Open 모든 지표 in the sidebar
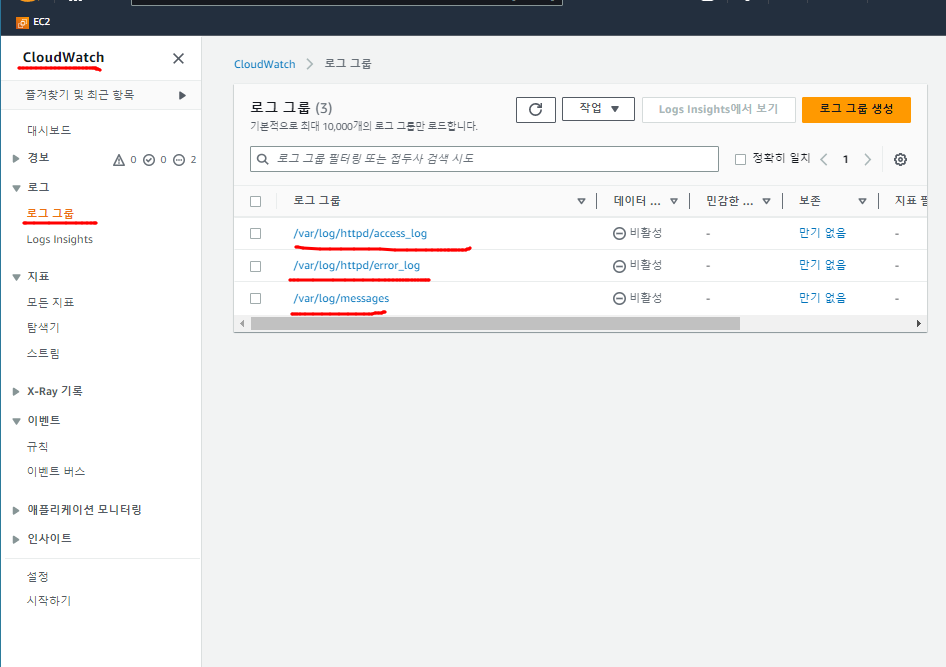Viewport: 946px width, 667px height. (x=50, y=302)
